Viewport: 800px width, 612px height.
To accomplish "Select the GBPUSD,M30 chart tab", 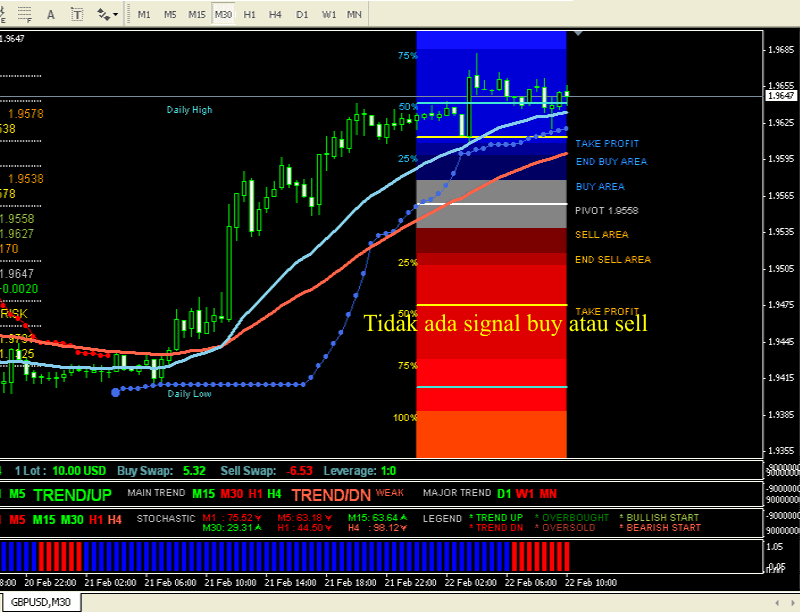I will (x=40, y=601).
